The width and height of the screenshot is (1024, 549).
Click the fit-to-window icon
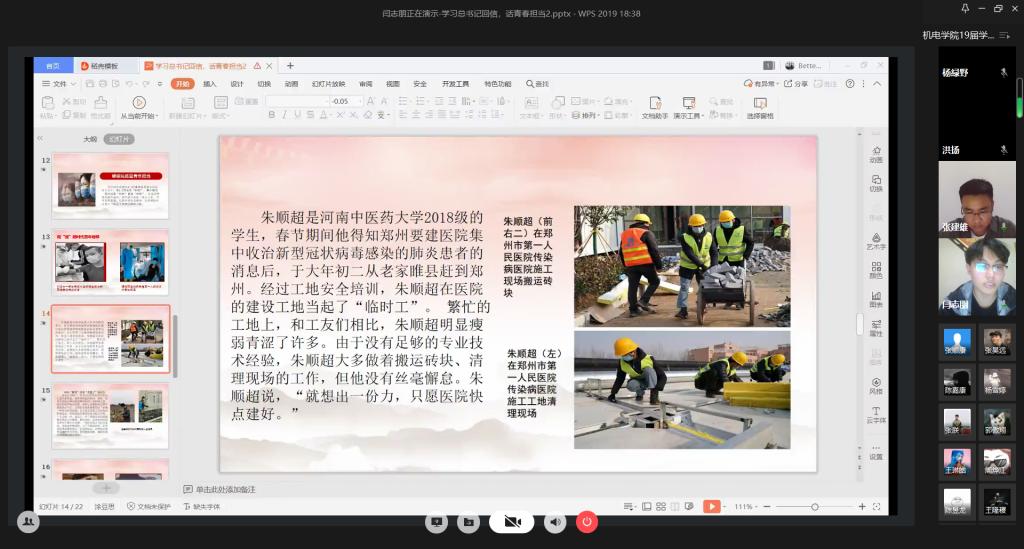click(x=876, y=507)
